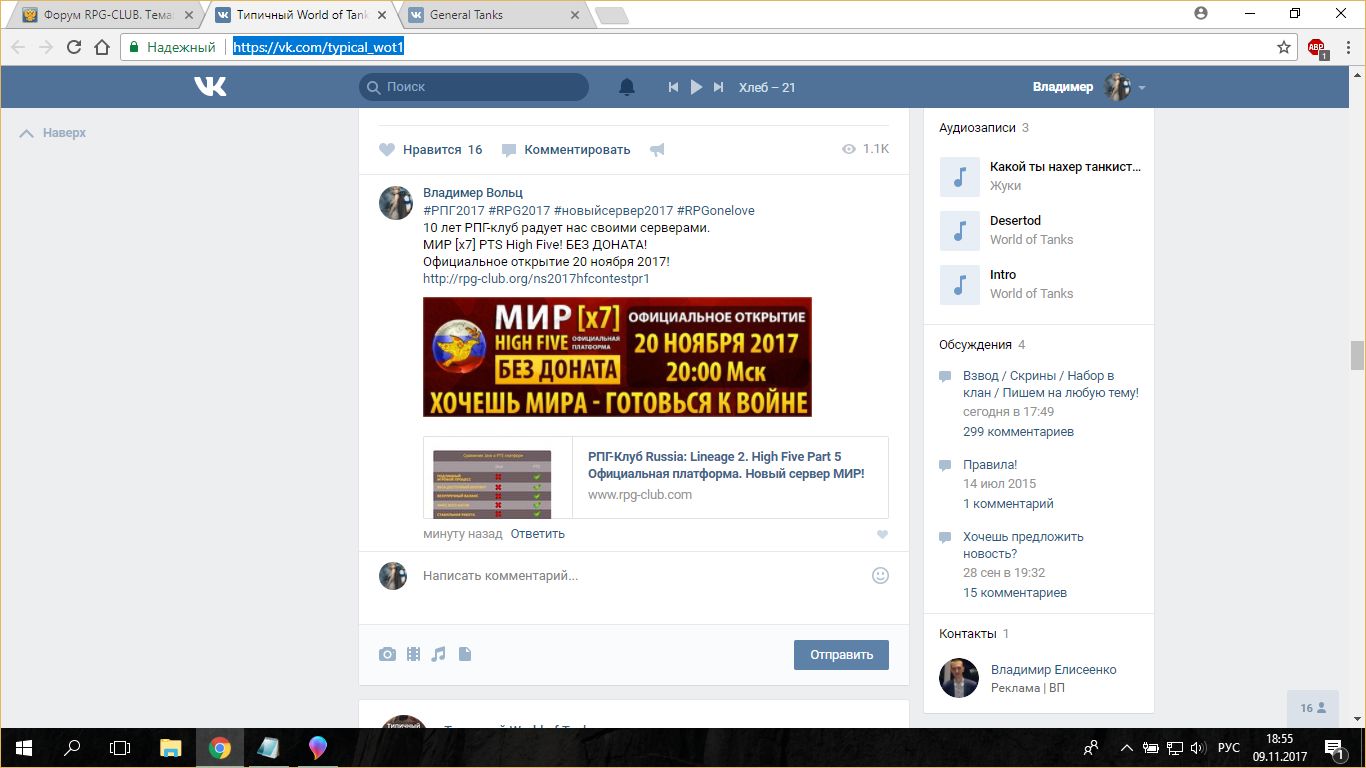This screenshot has width=1366, height=768.
Task: Play the Intro audio track icon
Action: click(x=960, y=285)
